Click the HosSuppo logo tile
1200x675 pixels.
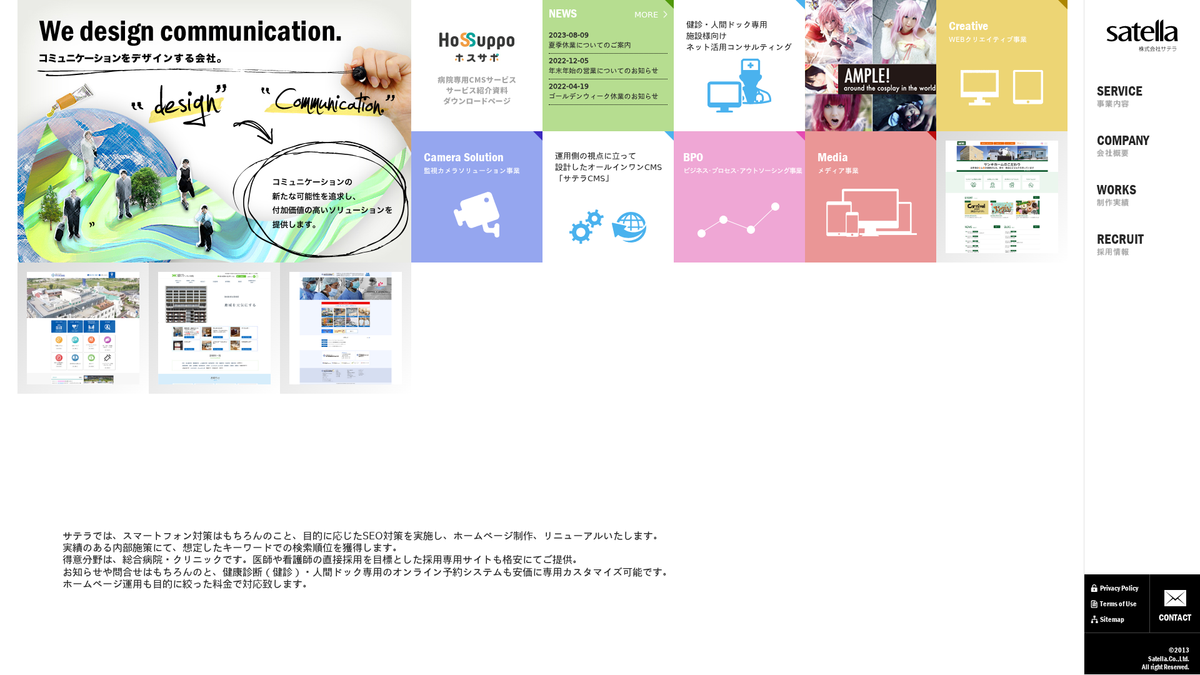click(x=477, y=65)
